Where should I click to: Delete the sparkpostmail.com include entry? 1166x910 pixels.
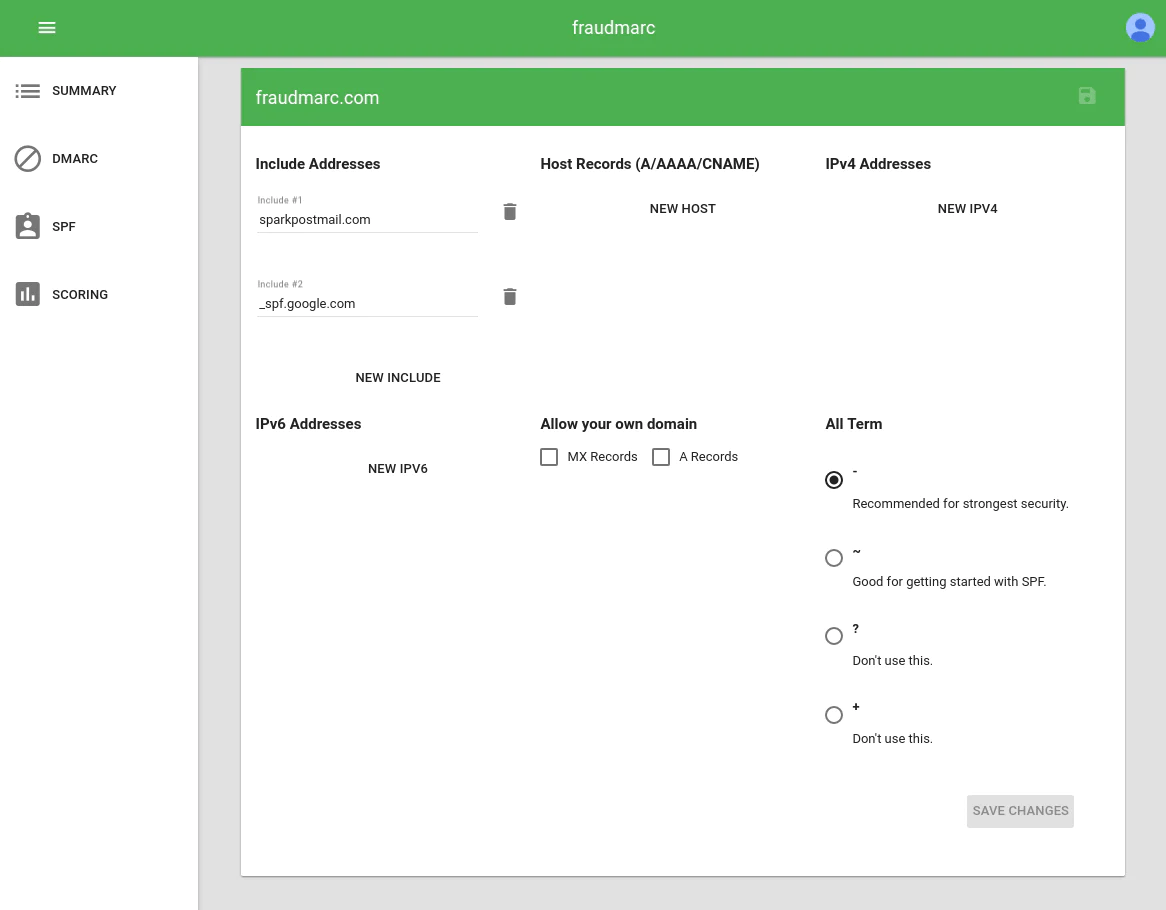pos(510,212)
